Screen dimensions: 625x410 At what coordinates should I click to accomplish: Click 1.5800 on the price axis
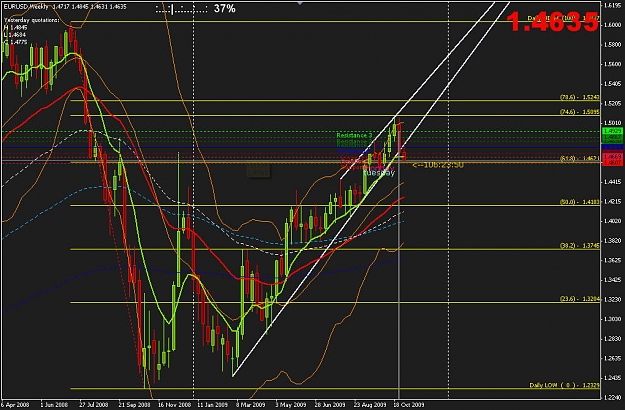tap(614, 45)
